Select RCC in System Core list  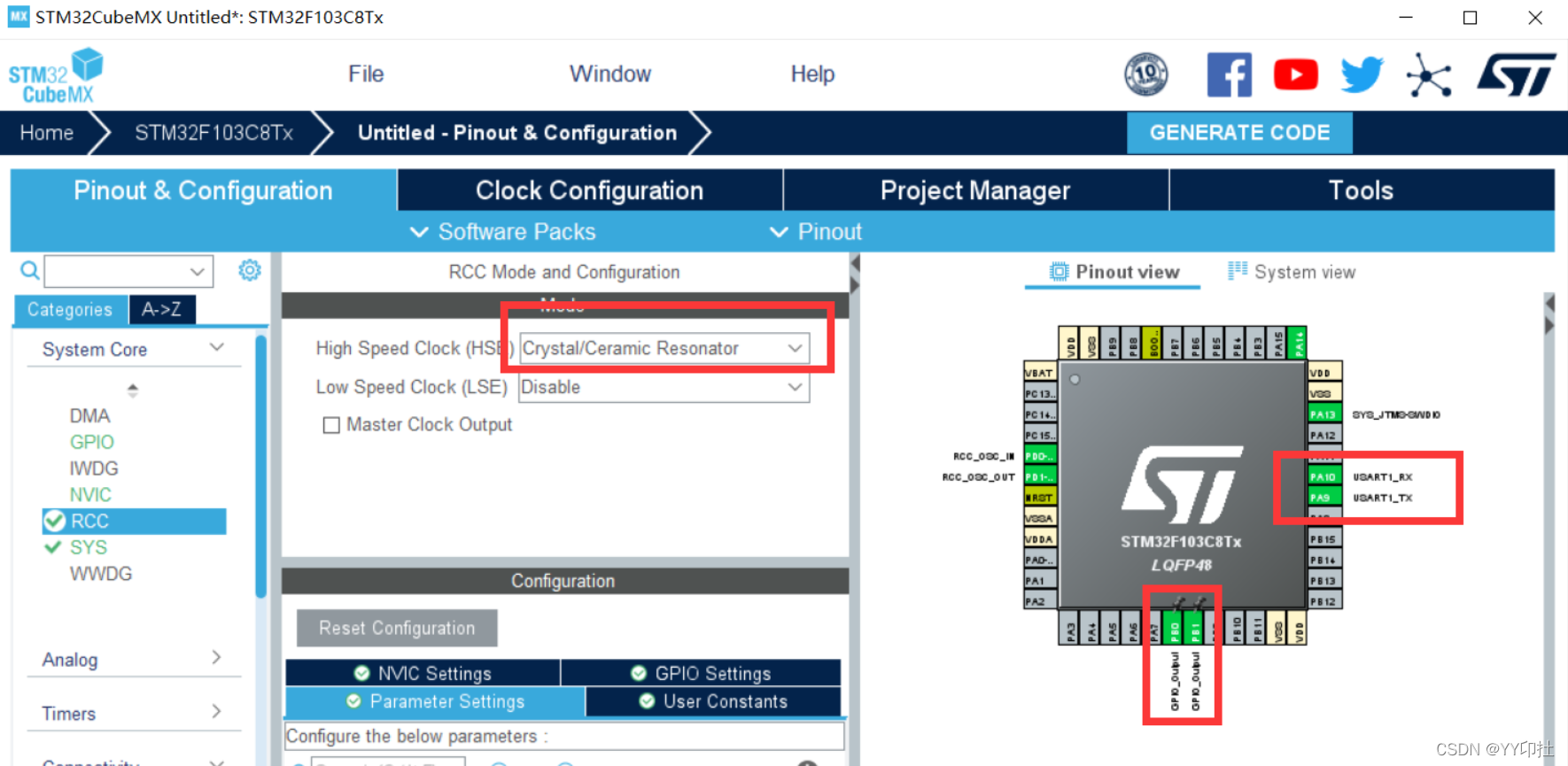[x=135, y=521]
